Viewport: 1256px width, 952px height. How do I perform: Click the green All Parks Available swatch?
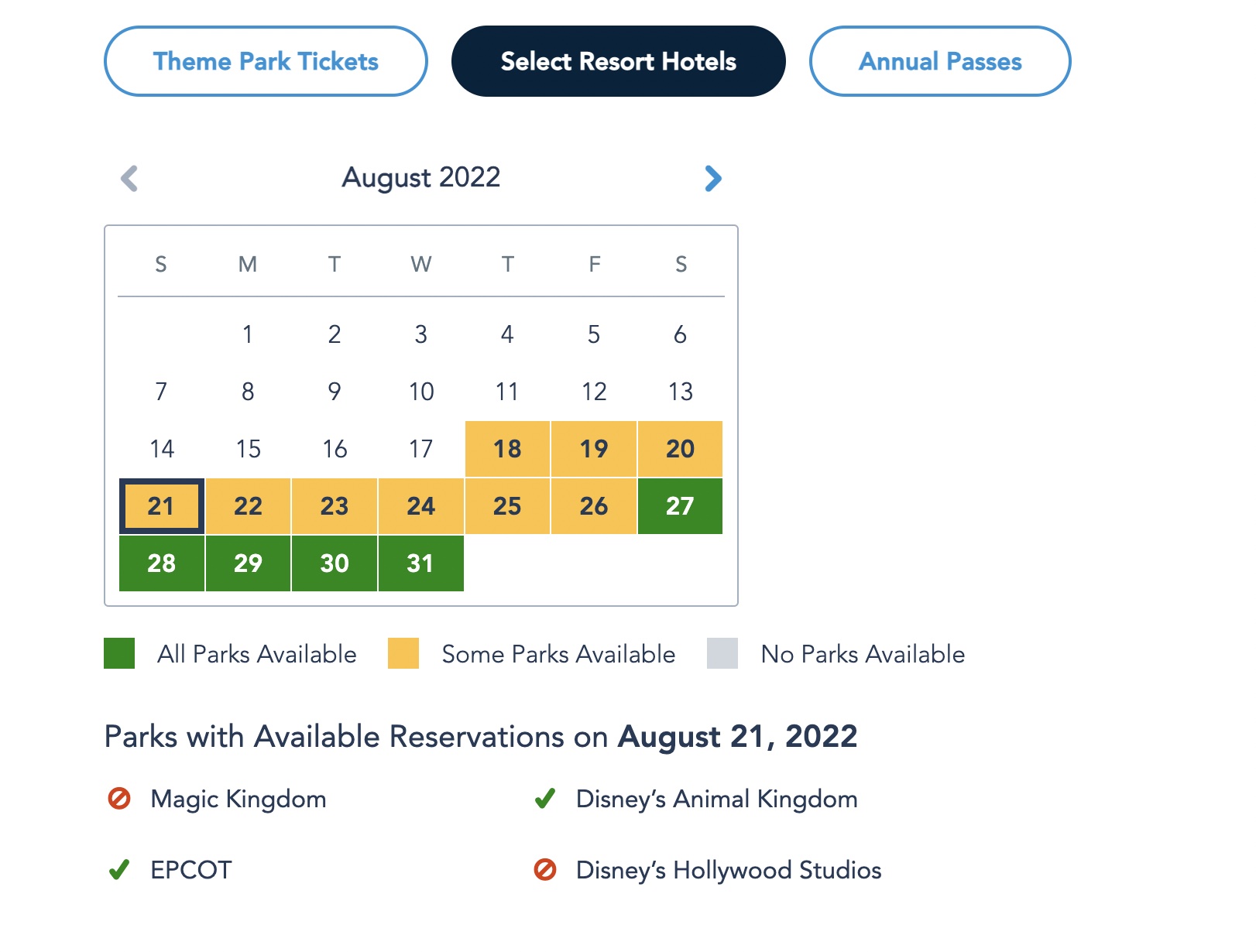pyautogui.click(x=119, y=653)
